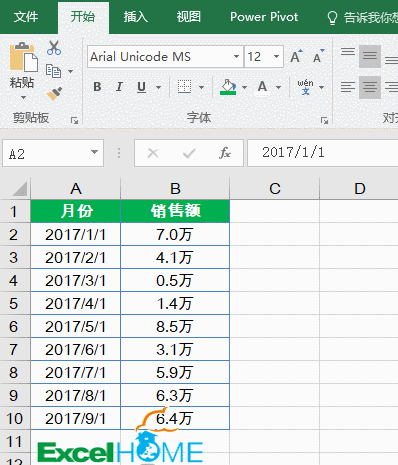This screenshot has width=398, height=465.
Task: Select column B header
Action: click(x=175, y=189)
